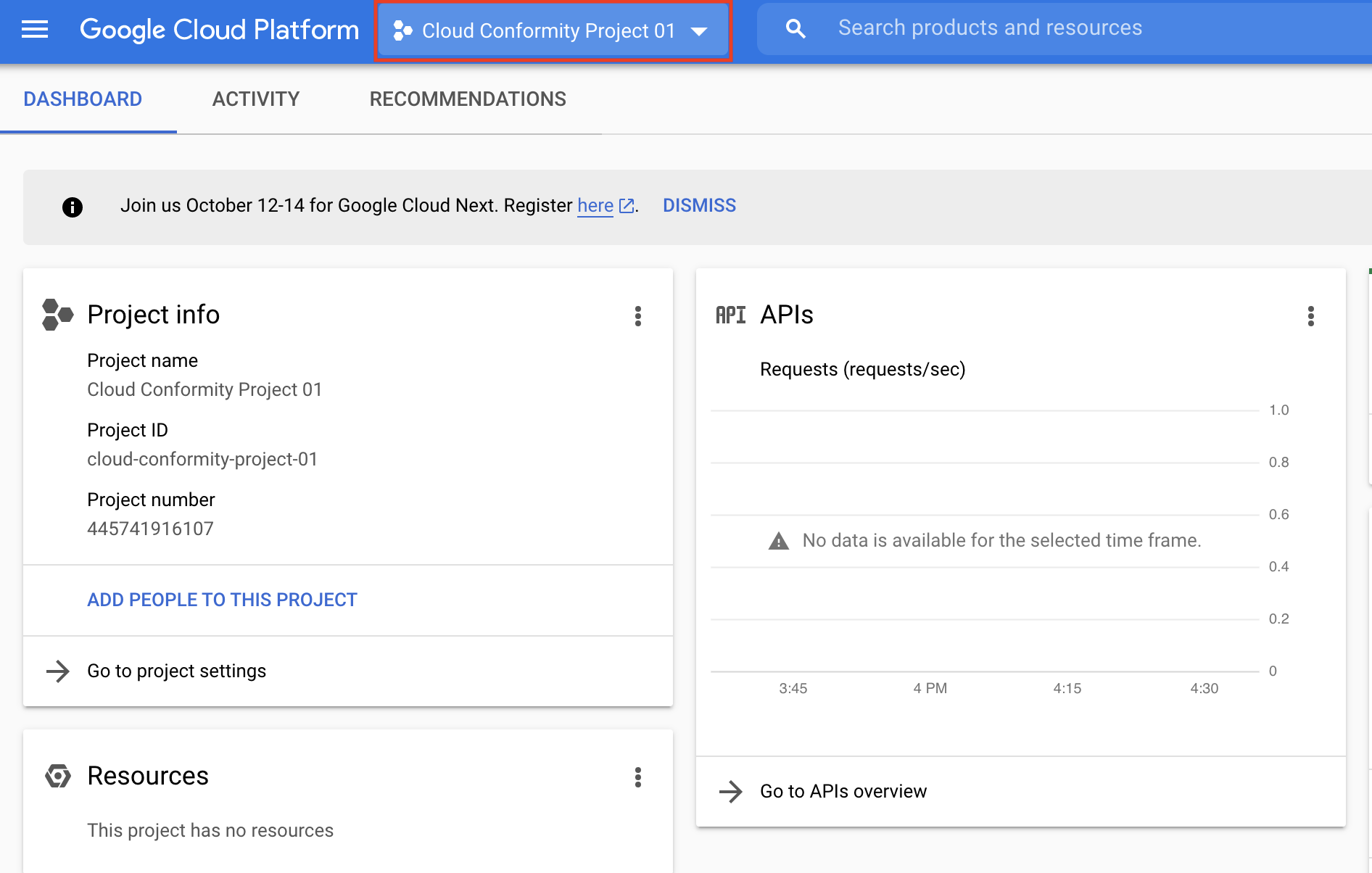Select the Dashboard tab
1372x873 pixels.
pos(83,99)
